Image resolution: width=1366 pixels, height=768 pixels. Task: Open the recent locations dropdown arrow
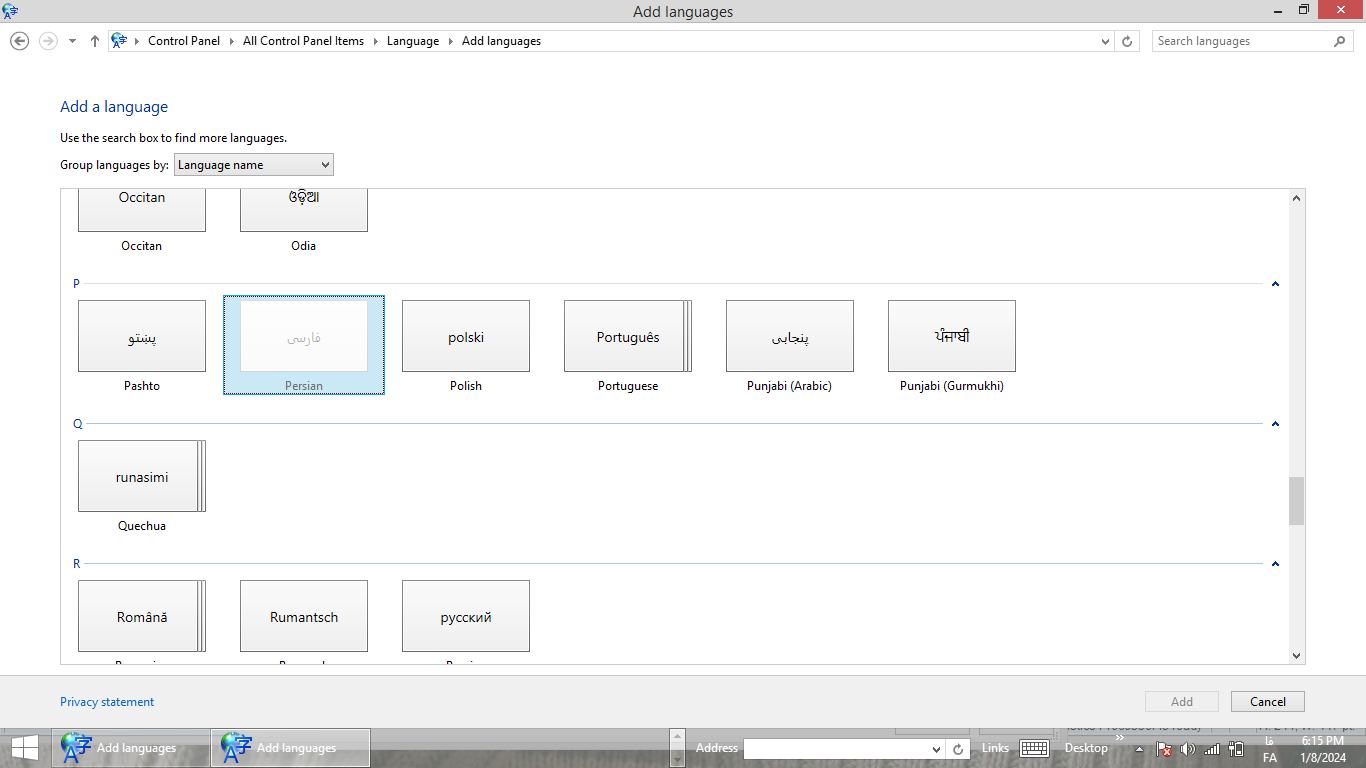click(x=72, y=41)
